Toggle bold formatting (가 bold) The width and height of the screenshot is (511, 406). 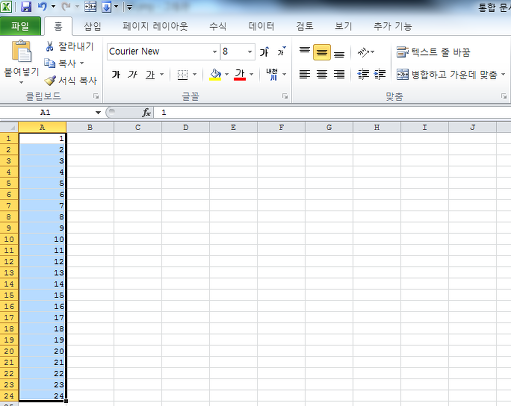point(116,74)
